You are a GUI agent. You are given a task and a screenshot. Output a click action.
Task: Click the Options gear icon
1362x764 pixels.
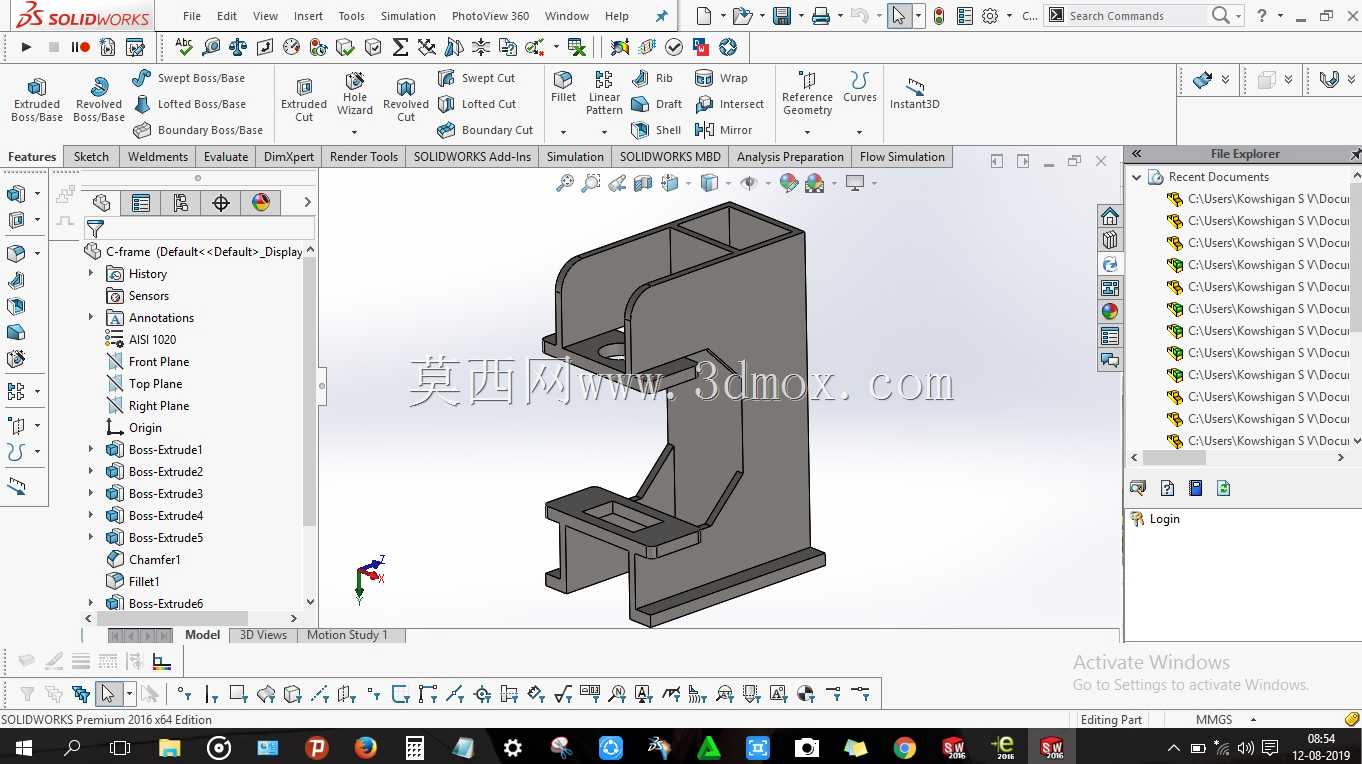pyautogui.click(x=990, y=16)
